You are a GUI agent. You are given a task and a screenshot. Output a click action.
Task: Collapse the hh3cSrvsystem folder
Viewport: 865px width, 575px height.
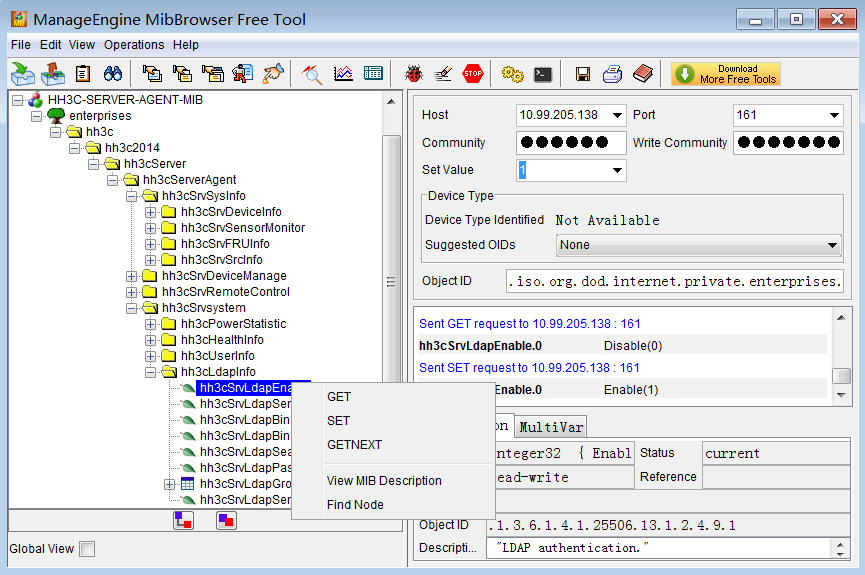coord(131,308)
